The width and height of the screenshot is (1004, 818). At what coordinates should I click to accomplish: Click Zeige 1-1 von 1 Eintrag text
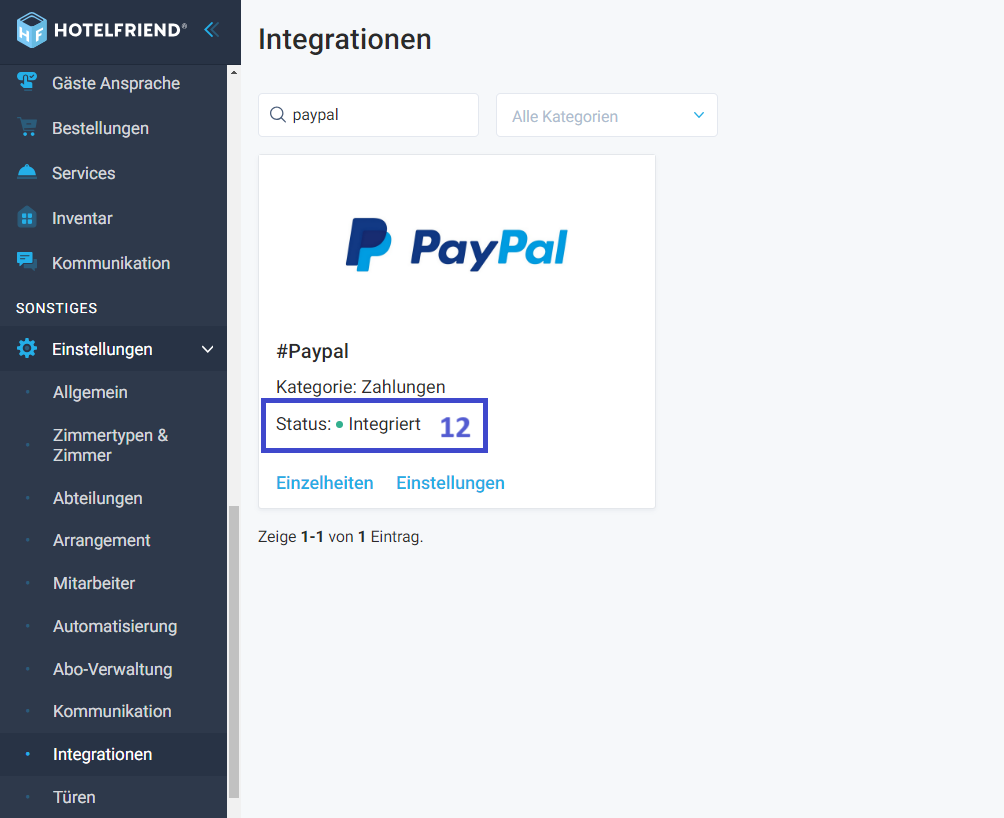click(341, 536)
